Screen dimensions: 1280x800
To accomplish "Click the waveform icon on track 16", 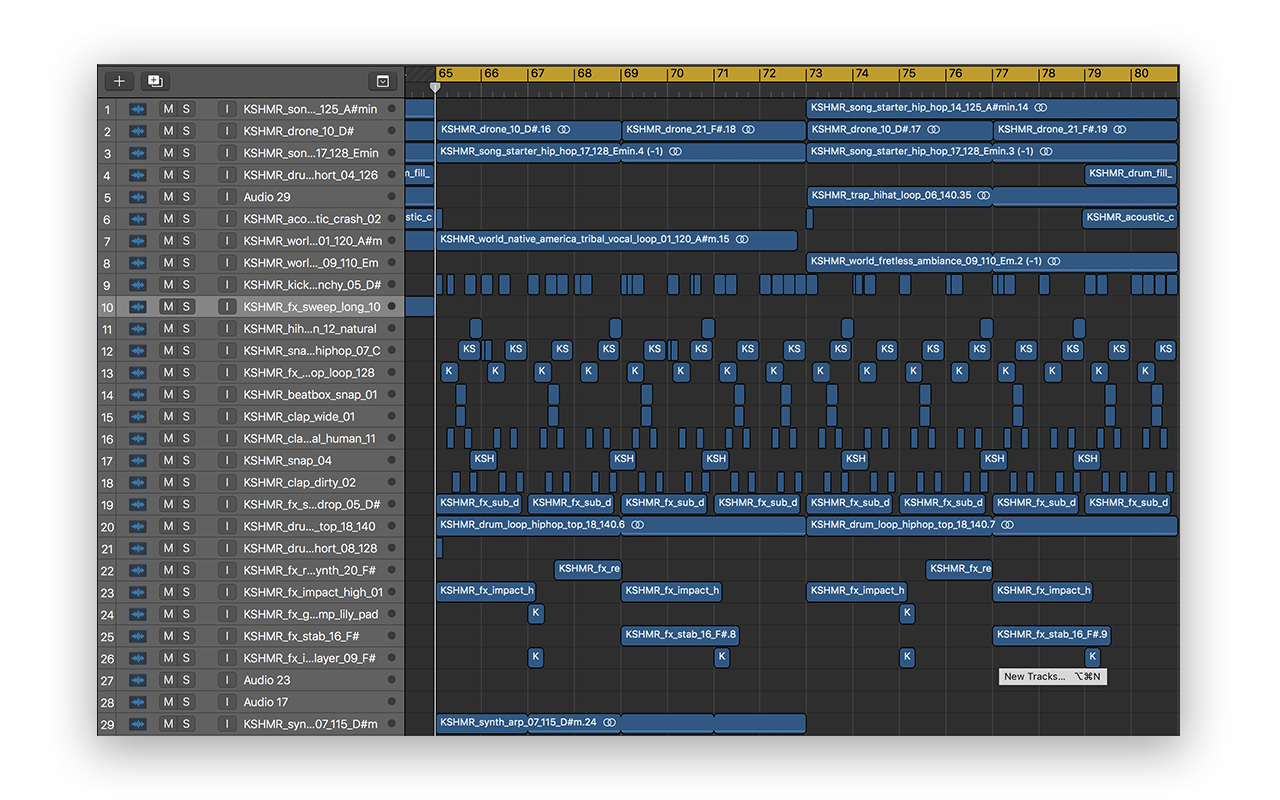I will coord(137,439).
